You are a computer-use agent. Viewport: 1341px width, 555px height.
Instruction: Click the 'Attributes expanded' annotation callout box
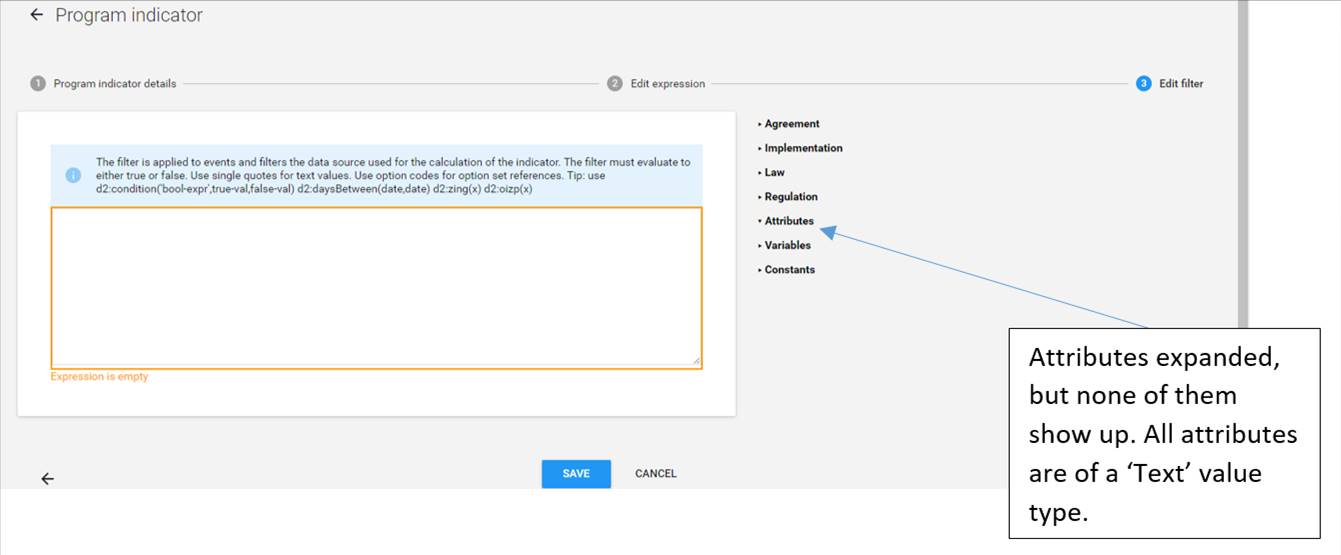[1163, 433]
